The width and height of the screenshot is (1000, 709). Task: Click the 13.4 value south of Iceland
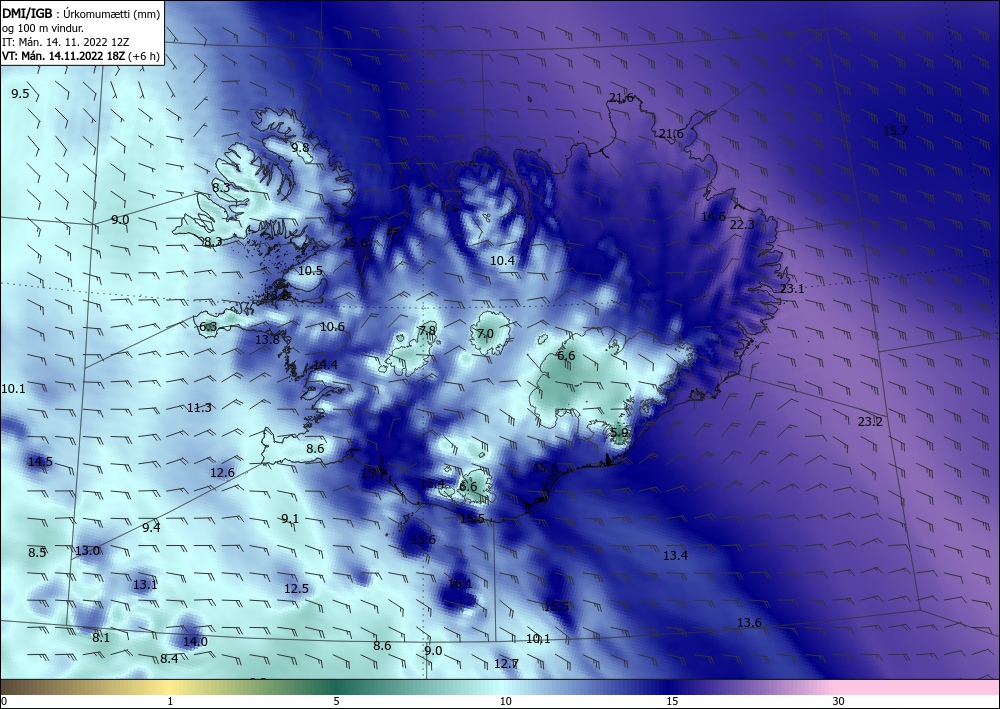[x=675, y=555]
